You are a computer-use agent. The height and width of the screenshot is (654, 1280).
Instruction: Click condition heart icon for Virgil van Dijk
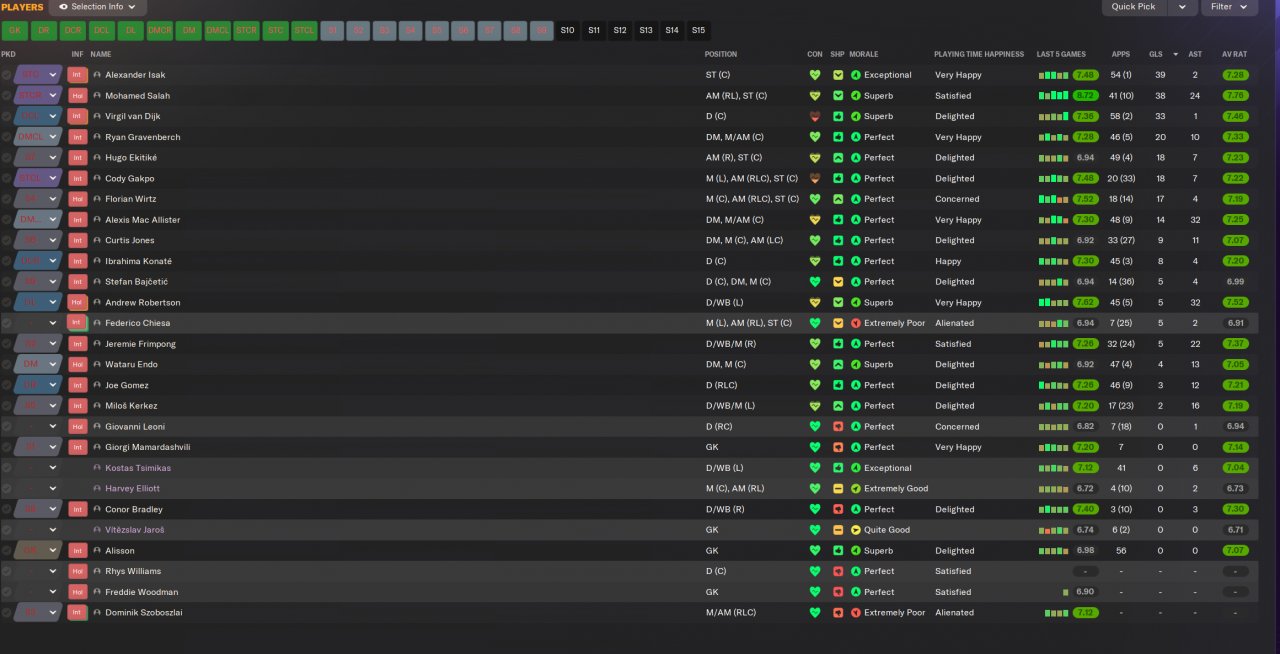tap(815, 116)
